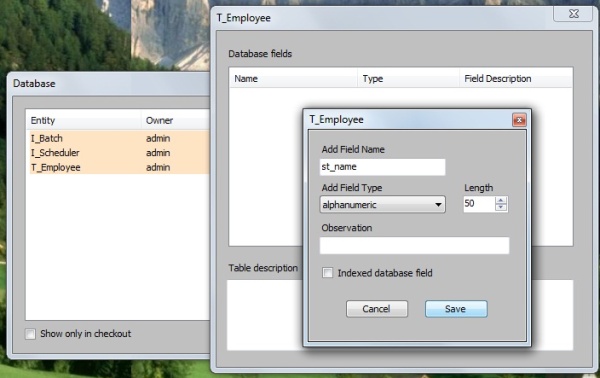Toggle Show only in checkout checkbox

30,334
